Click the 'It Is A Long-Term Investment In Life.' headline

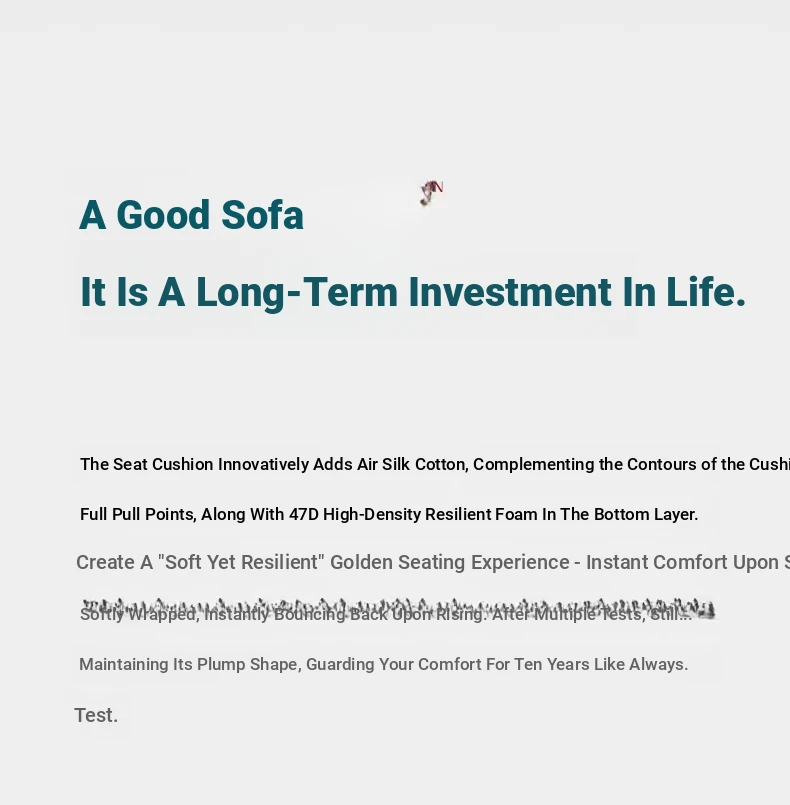pyautogui.click(x=413, y=292)
